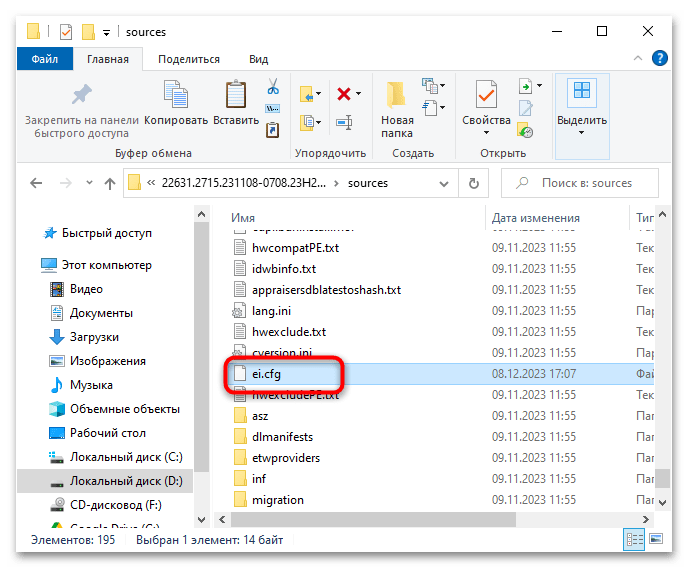This screenshot has width=688, height=568.
Task: Click the Paste shortcut icon
Action: pos(272,130)
